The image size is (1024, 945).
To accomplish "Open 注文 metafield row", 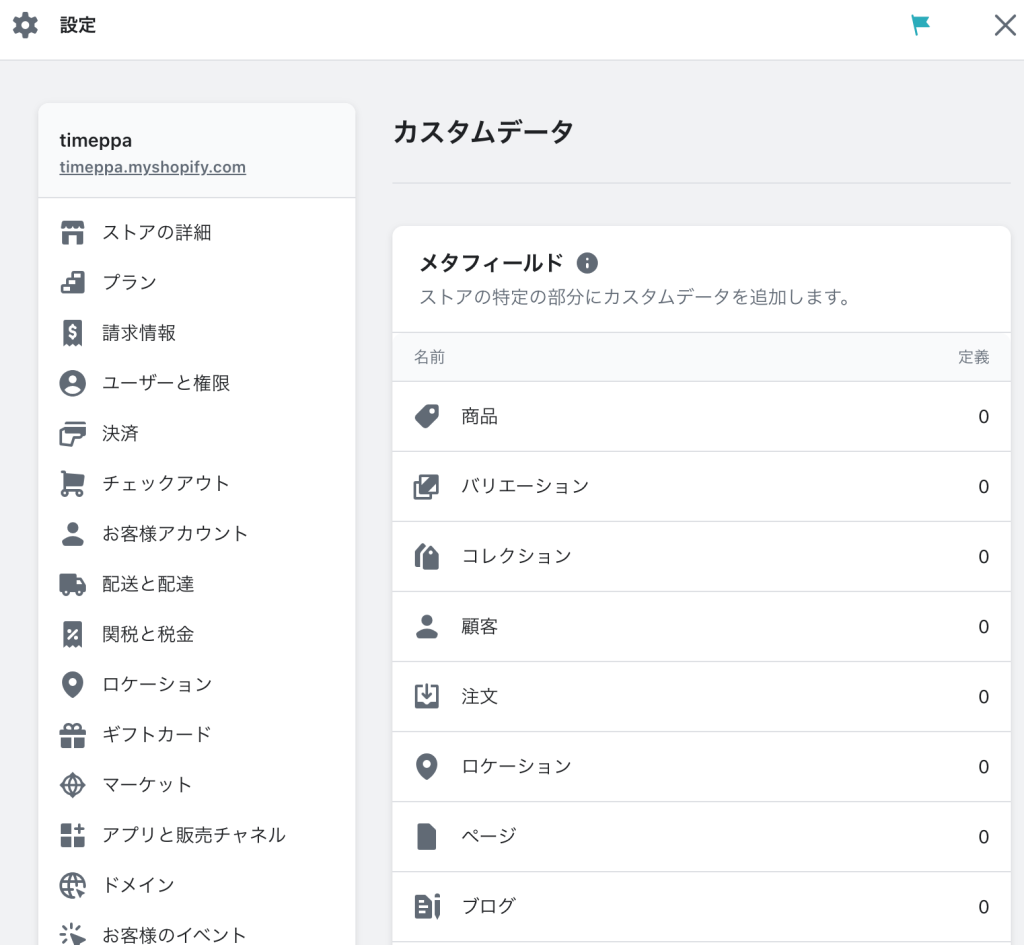I will 701,696.
